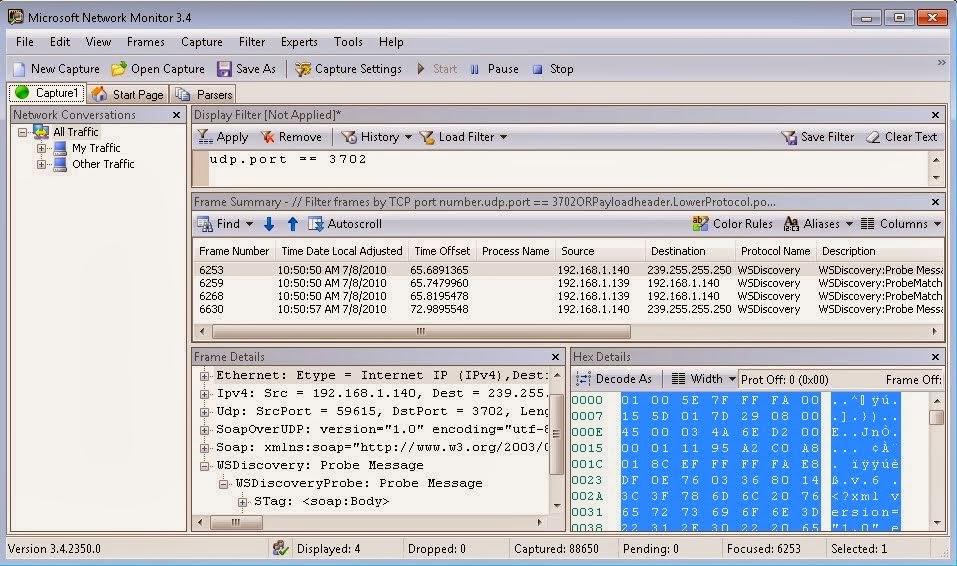This screenshot has width=957, height=566.
Task: Open the Experts menu
Action: click(298, 42)
